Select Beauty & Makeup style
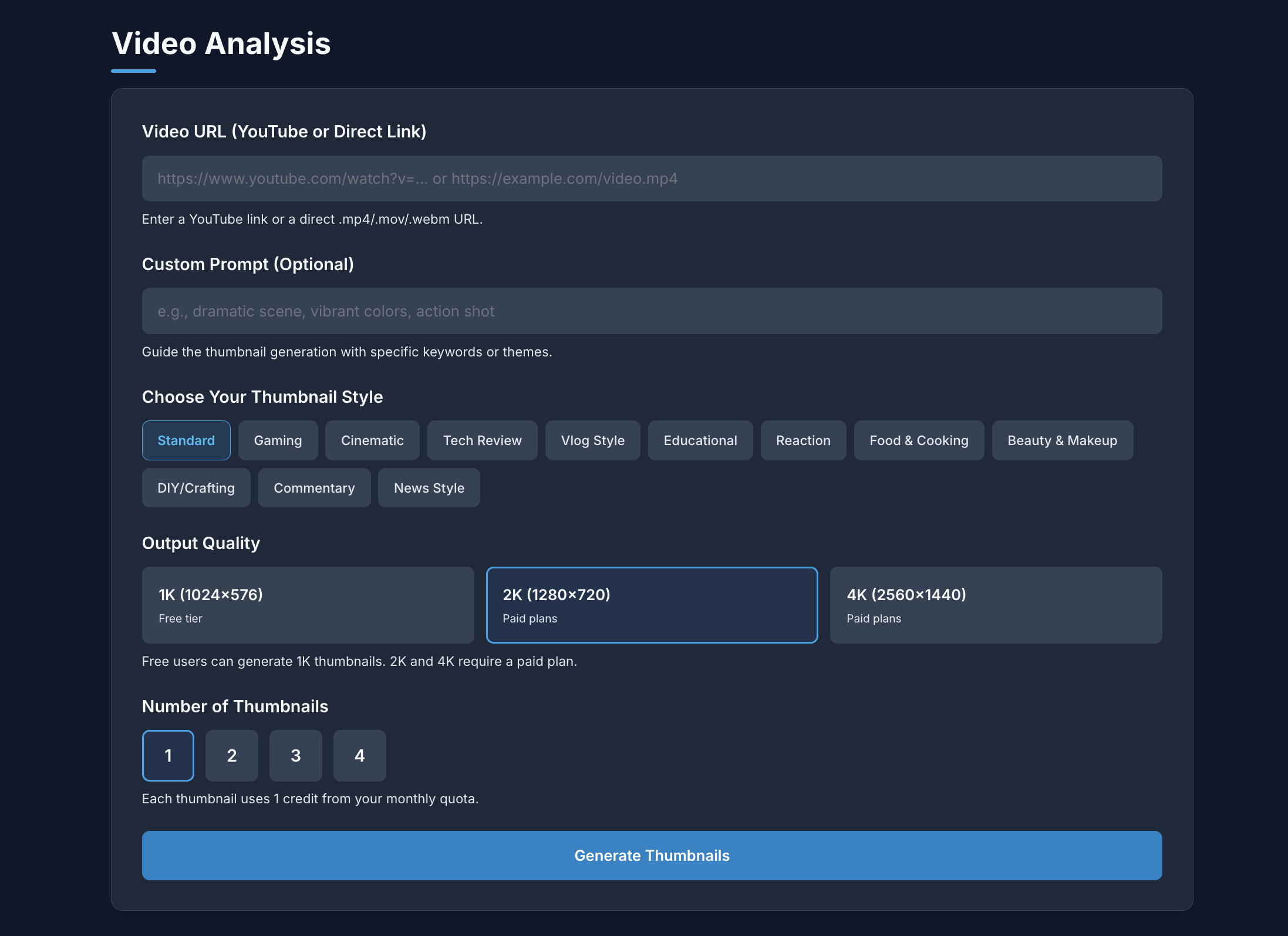 1062,440
